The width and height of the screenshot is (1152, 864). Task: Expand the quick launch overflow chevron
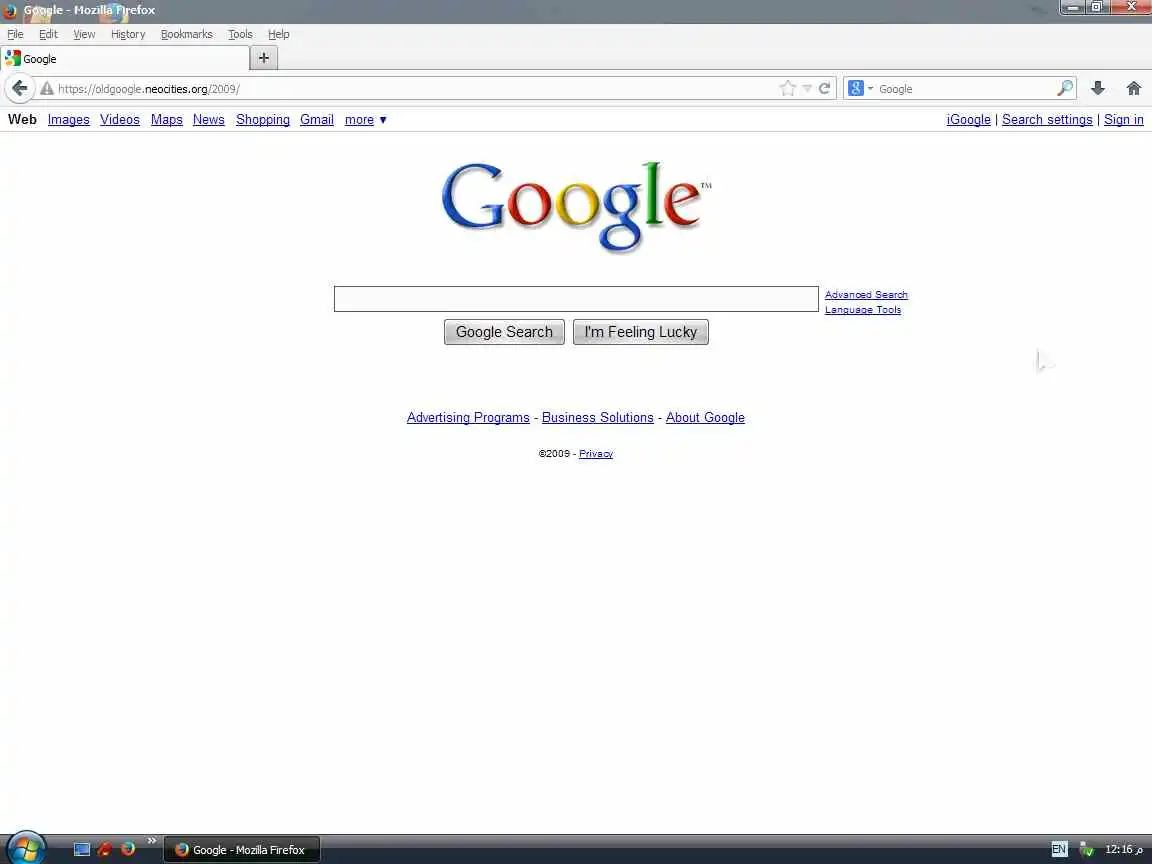(x=151, y=840)
